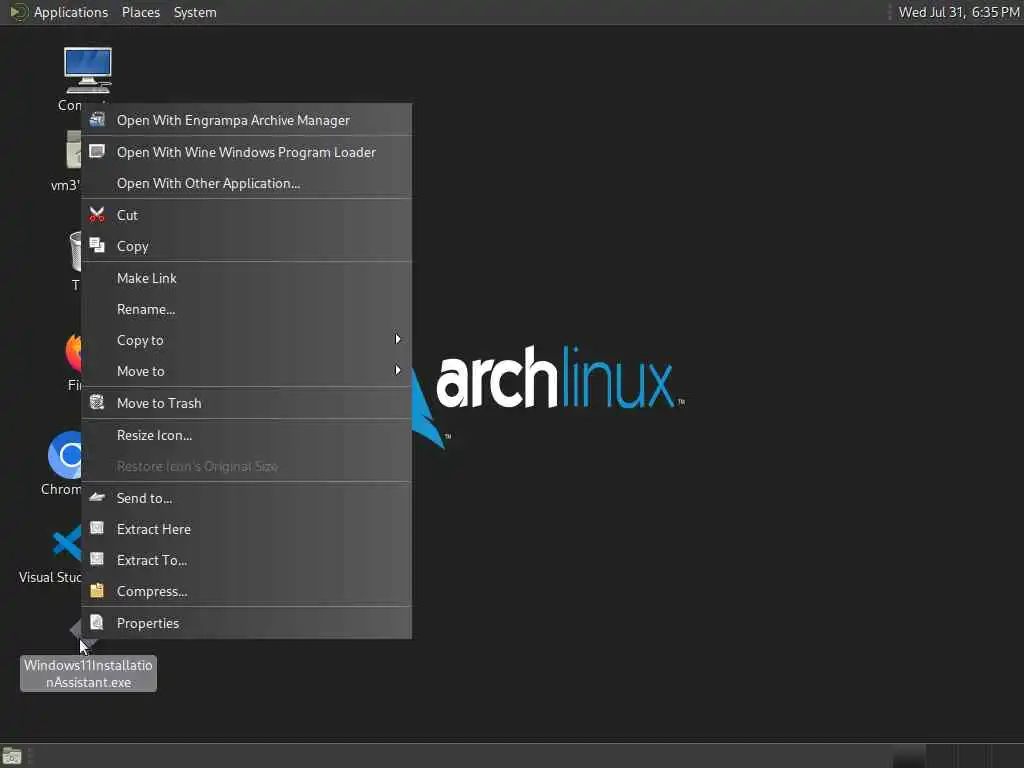The height and width of the screenshot is (768, 1024).
Task: Click the Compress package icon
Action: pos(97,590)
